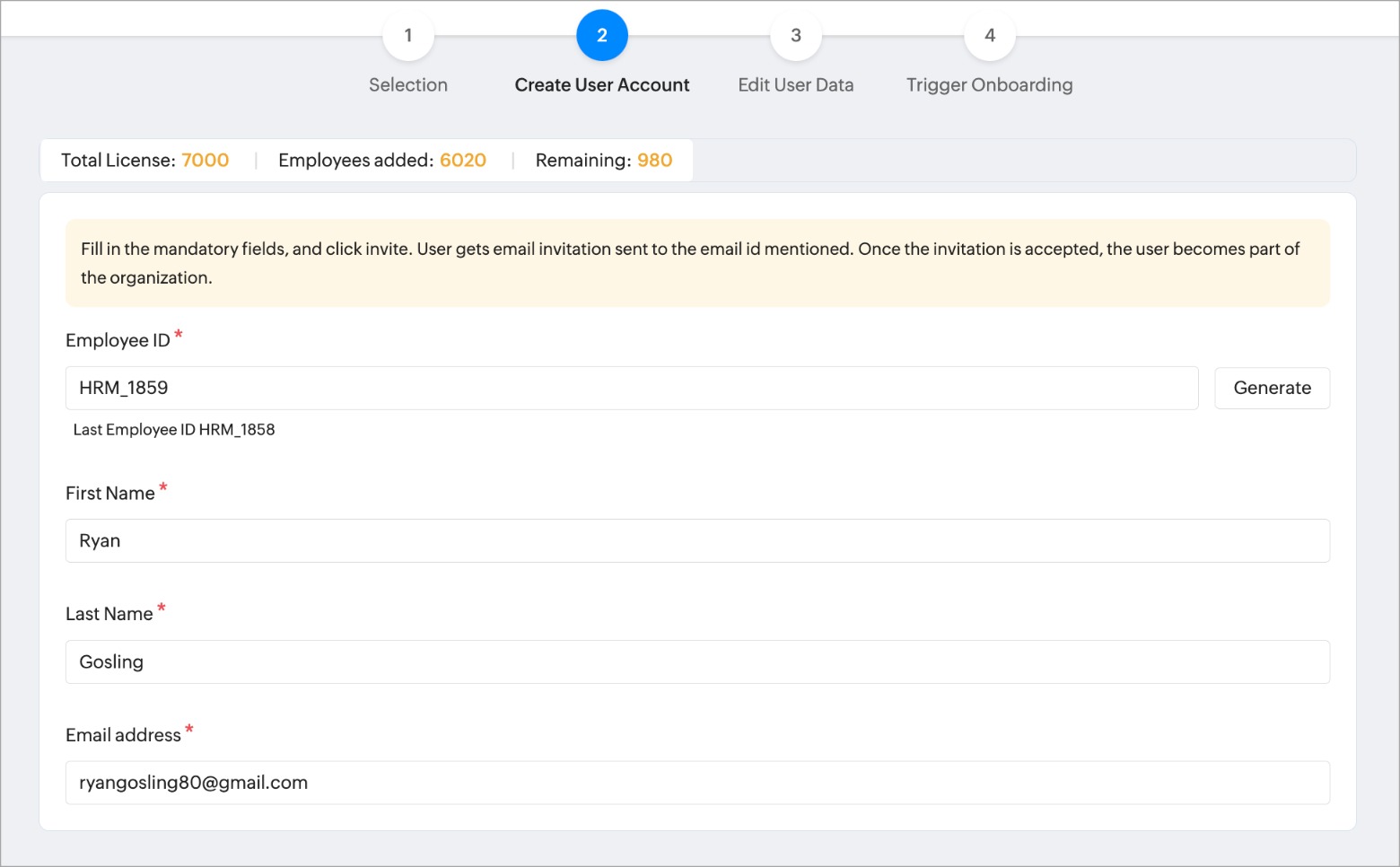Focus the Email address field
1400x867 pixels.
click(x=697, y=783)
